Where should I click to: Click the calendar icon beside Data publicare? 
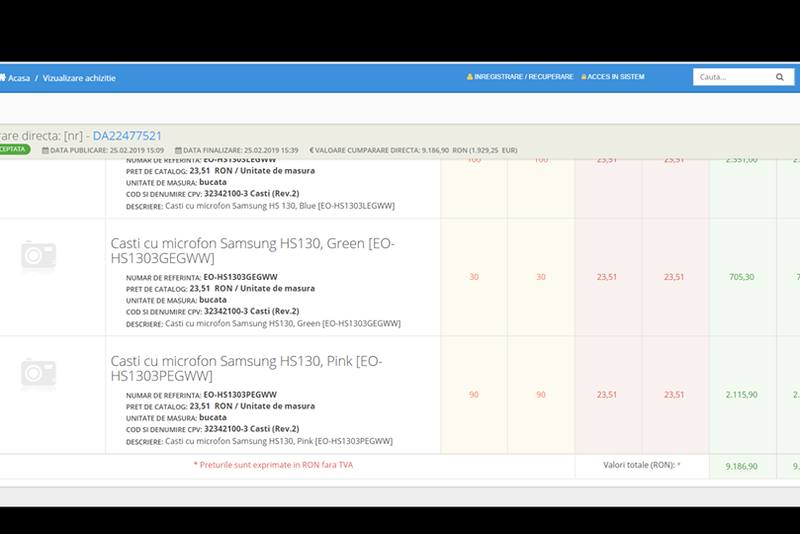[45, 150]
